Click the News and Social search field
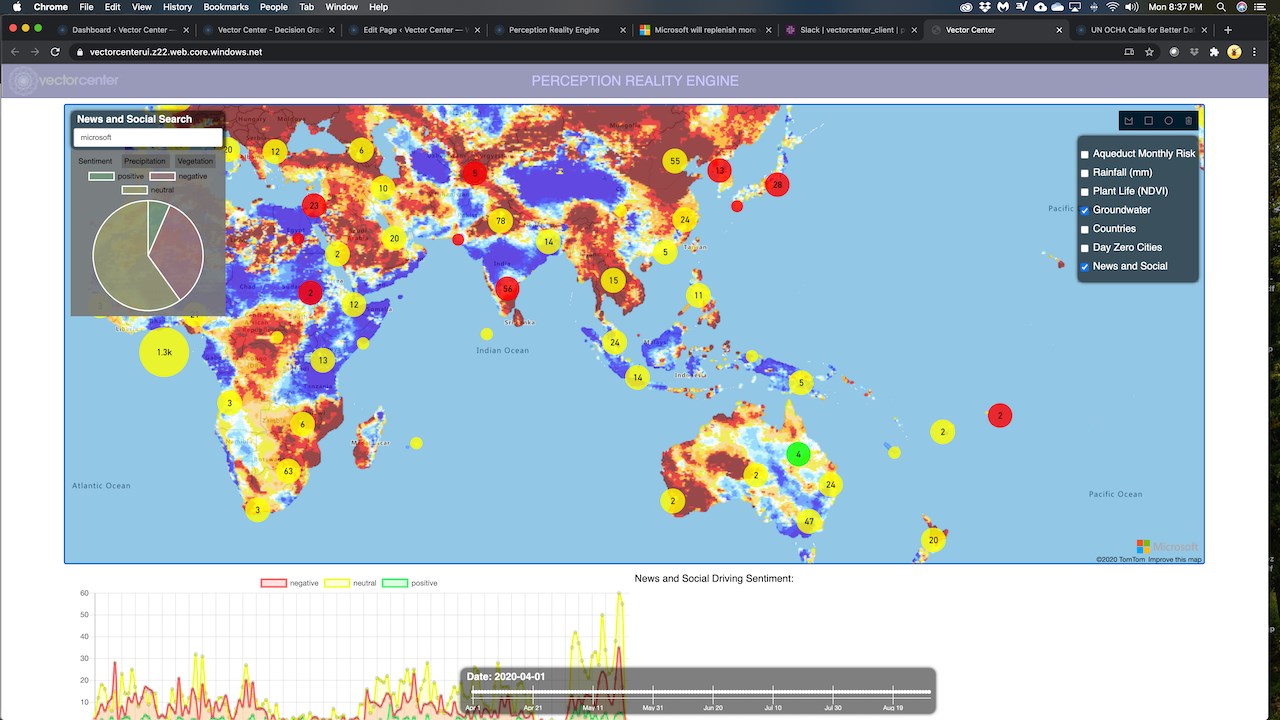The image size is (1280, 720). (x=148, y=137)
